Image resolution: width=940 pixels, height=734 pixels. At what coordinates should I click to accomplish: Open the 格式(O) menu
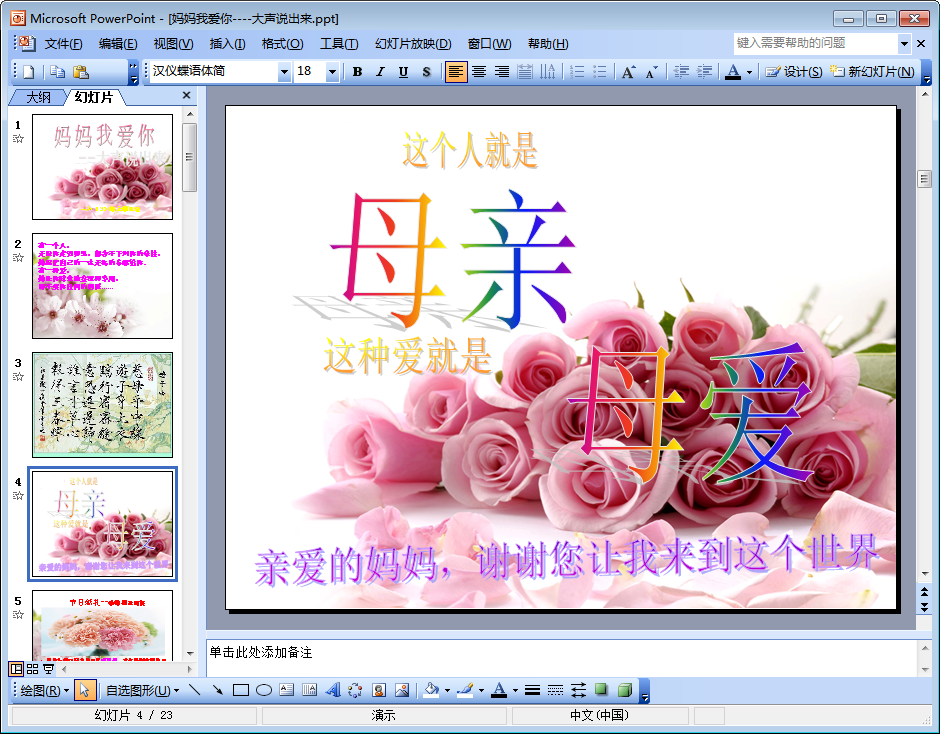pyautogui.click(x=282, y=44)
